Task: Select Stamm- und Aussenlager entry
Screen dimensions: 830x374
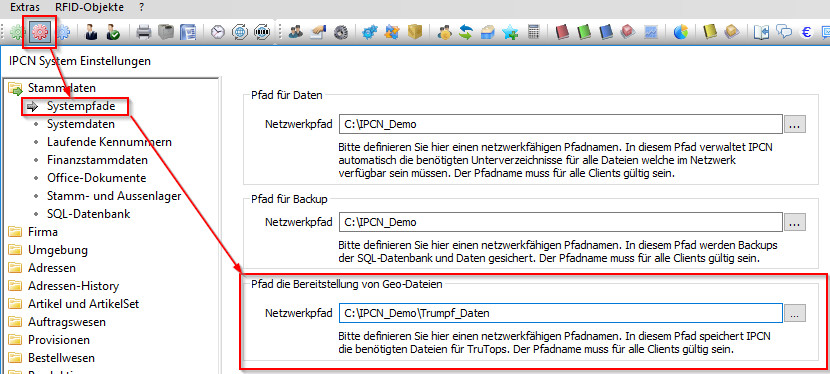Action: coord(114,196)
